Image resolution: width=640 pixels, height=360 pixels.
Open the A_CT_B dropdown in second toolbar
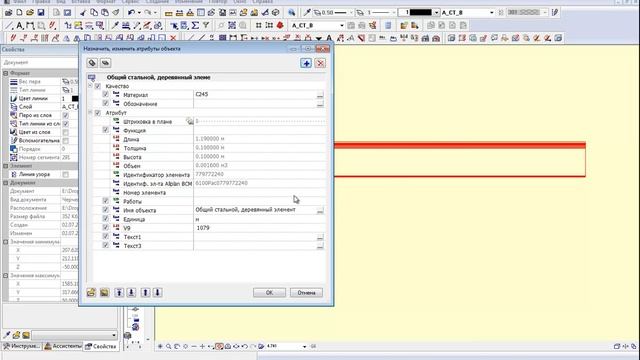click(x=342, y=25)
